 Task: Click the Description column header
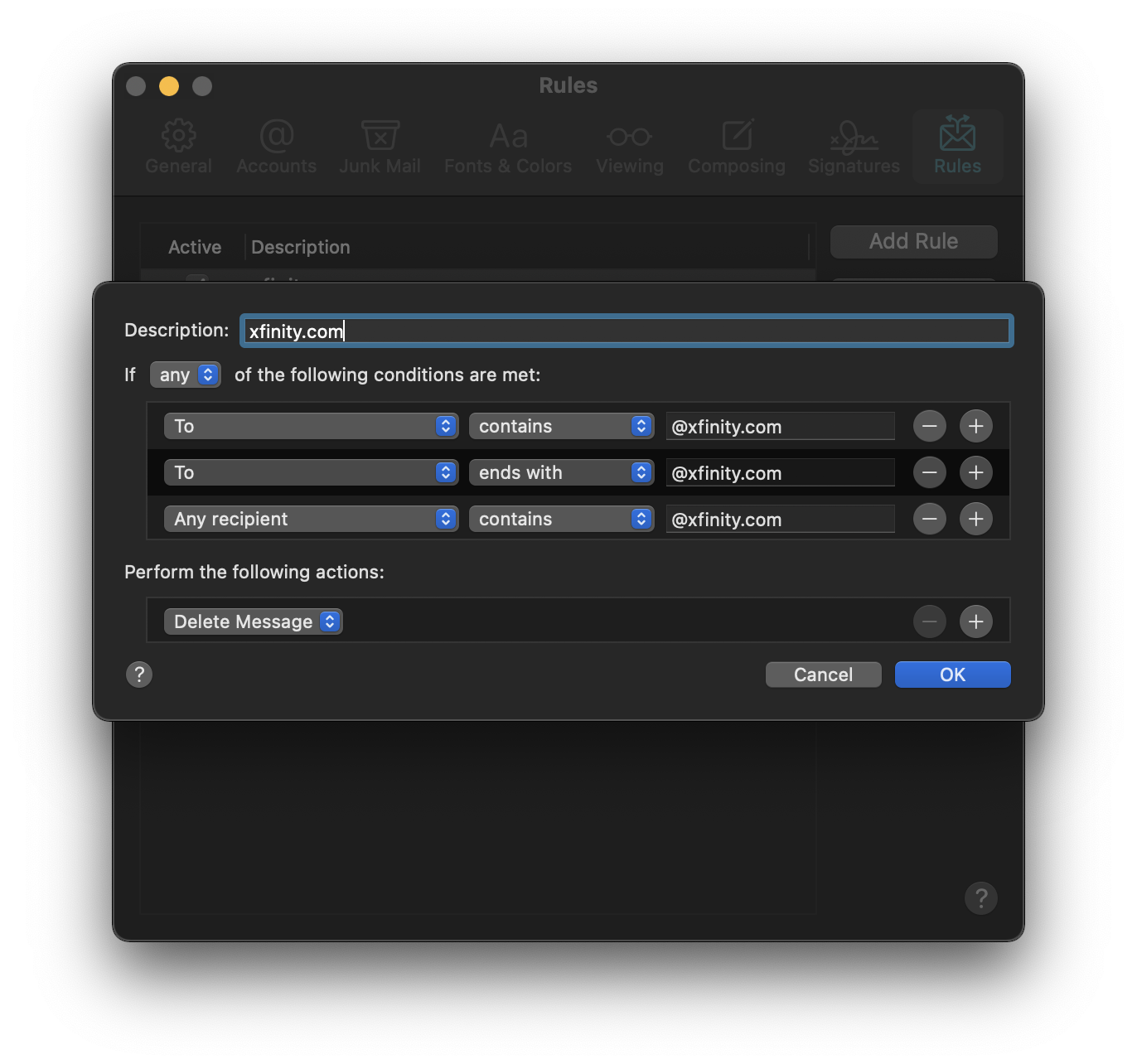301,247
